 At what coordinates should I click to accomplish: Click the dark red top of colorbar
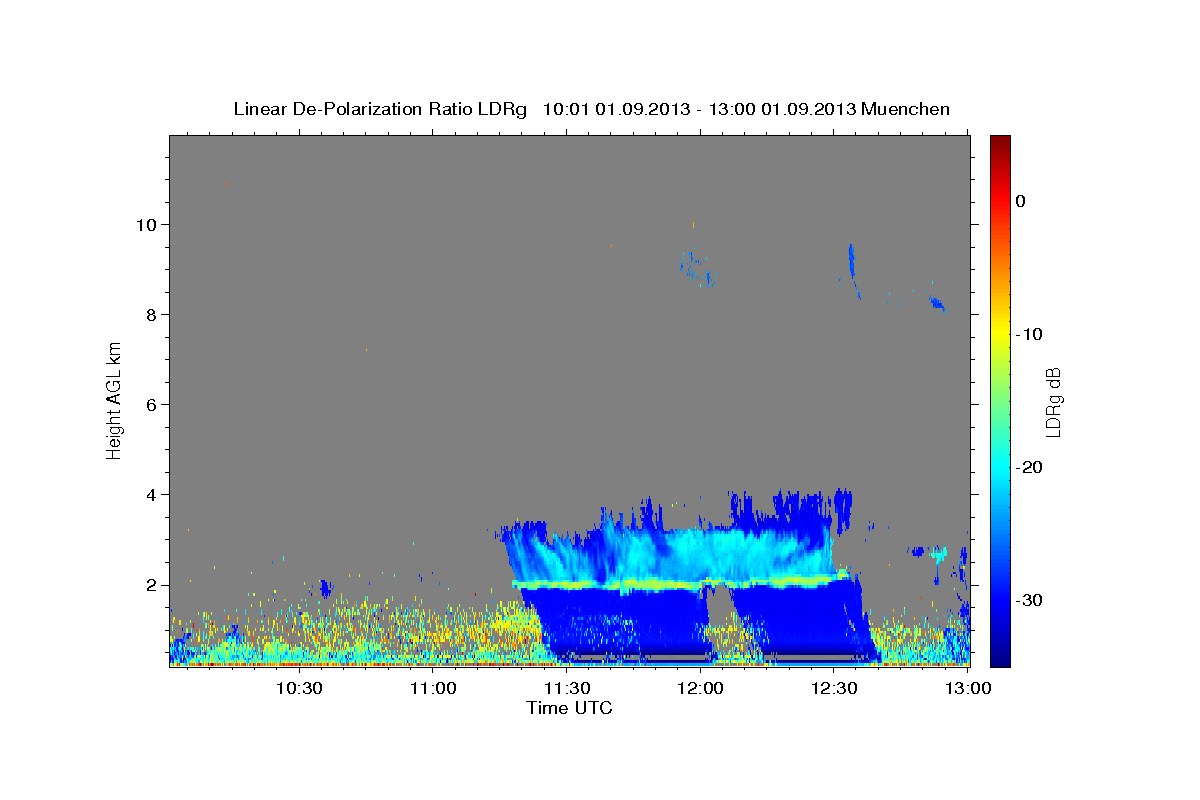(1000, 145)
